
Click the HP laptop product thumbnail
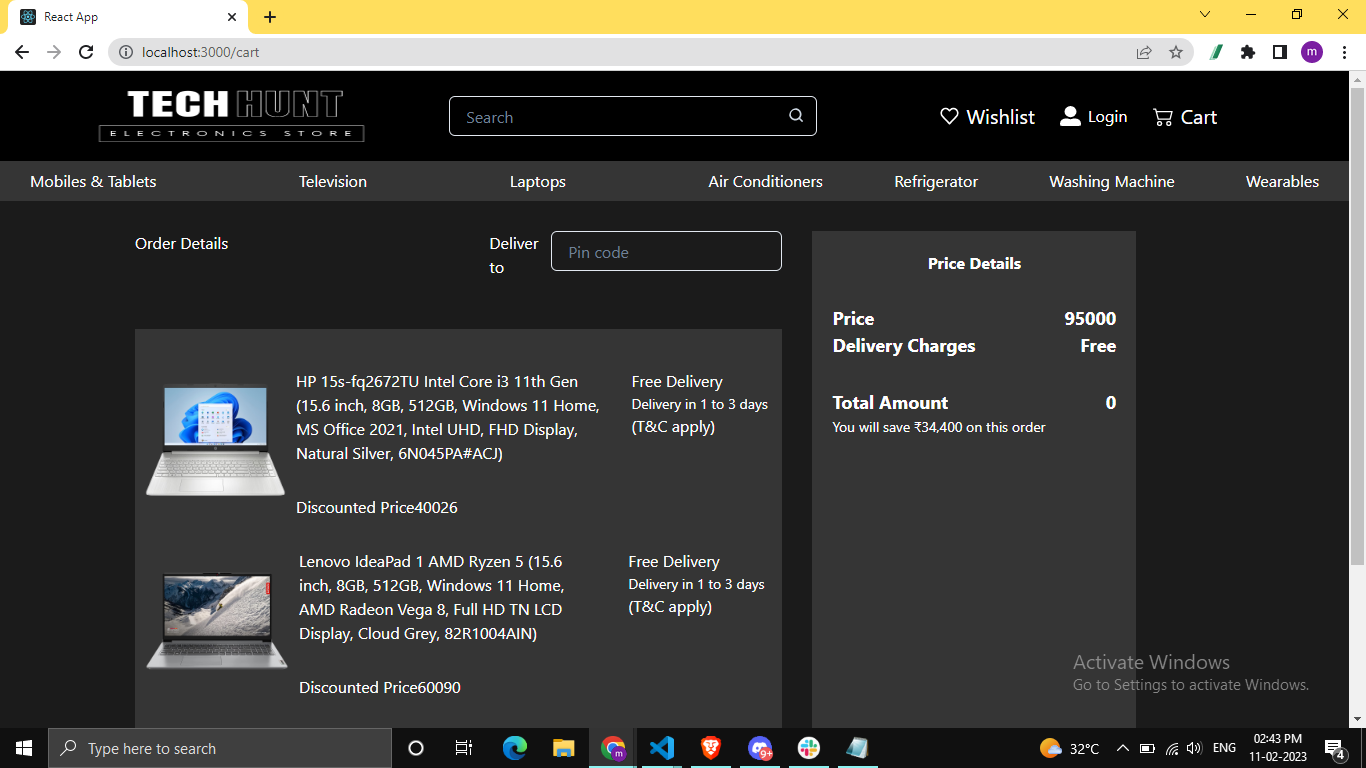pyautogui.click(x=214, y=440)
